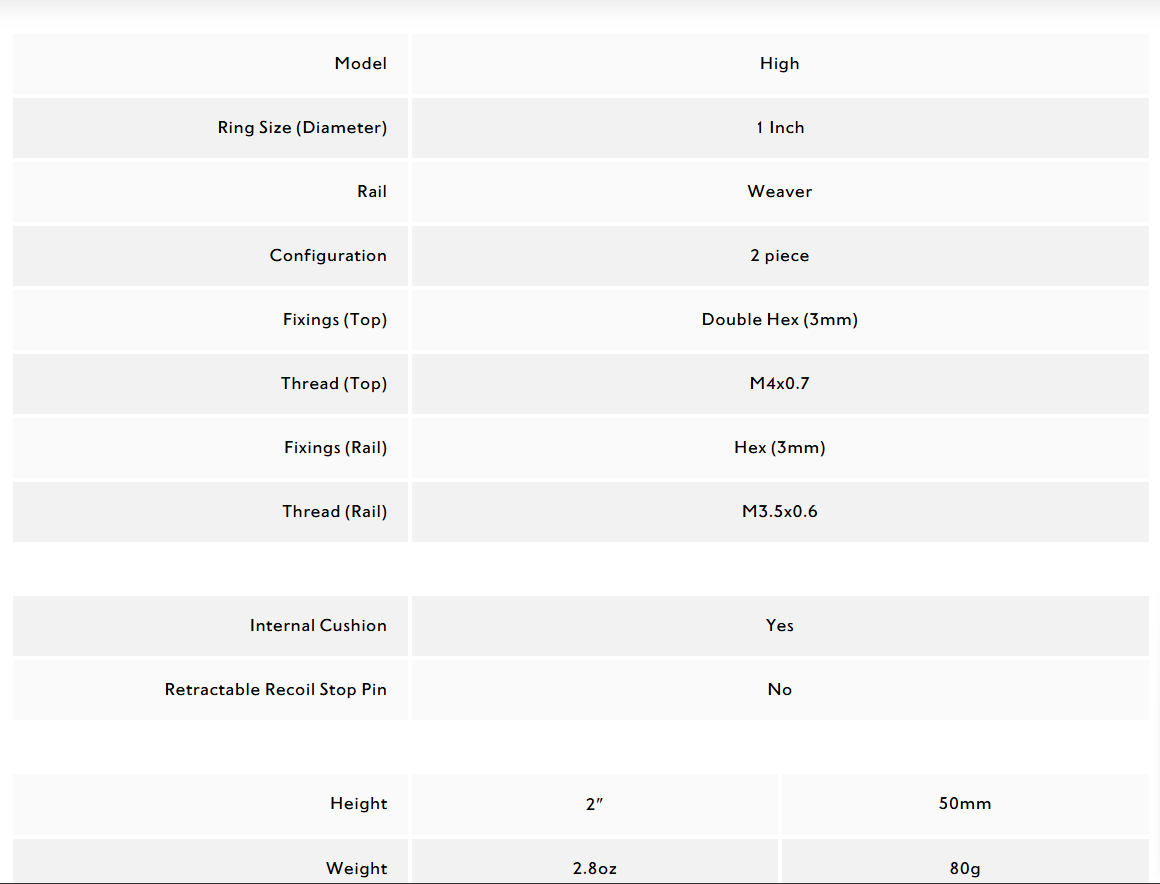Click the "Configuration" row label
Screen dimensions: 1160x884
pyautogui.click(x=328, y=256)
